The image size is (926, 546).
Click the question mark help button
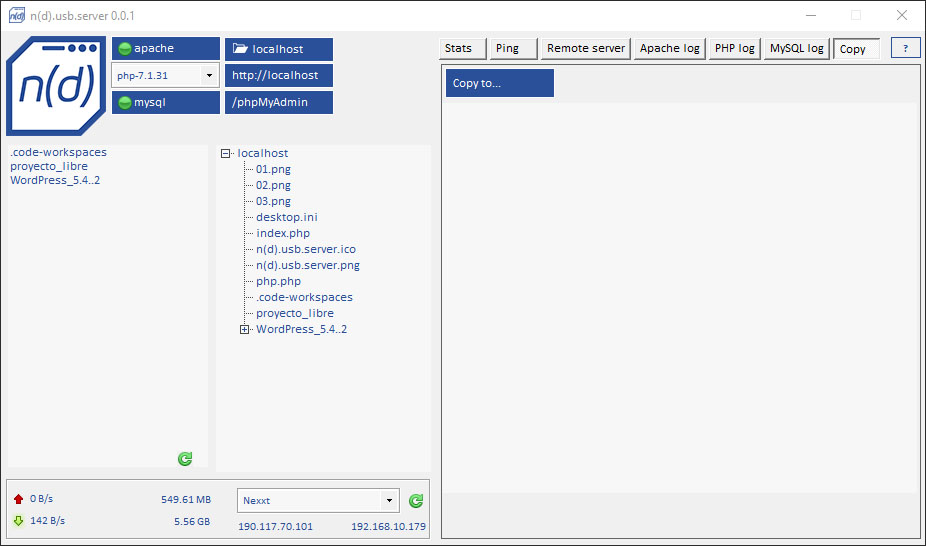[x=905, y=48]
